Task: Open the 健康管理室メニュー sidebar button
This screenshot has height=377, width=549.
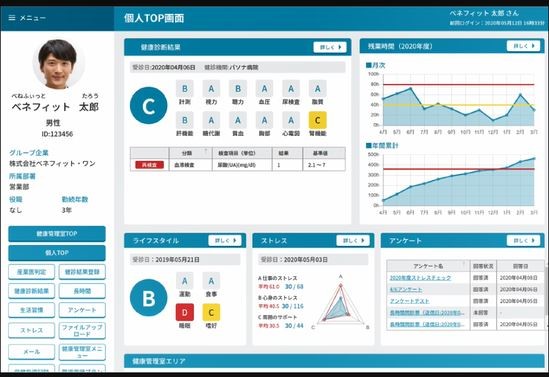Action: (x=82, y=352)
